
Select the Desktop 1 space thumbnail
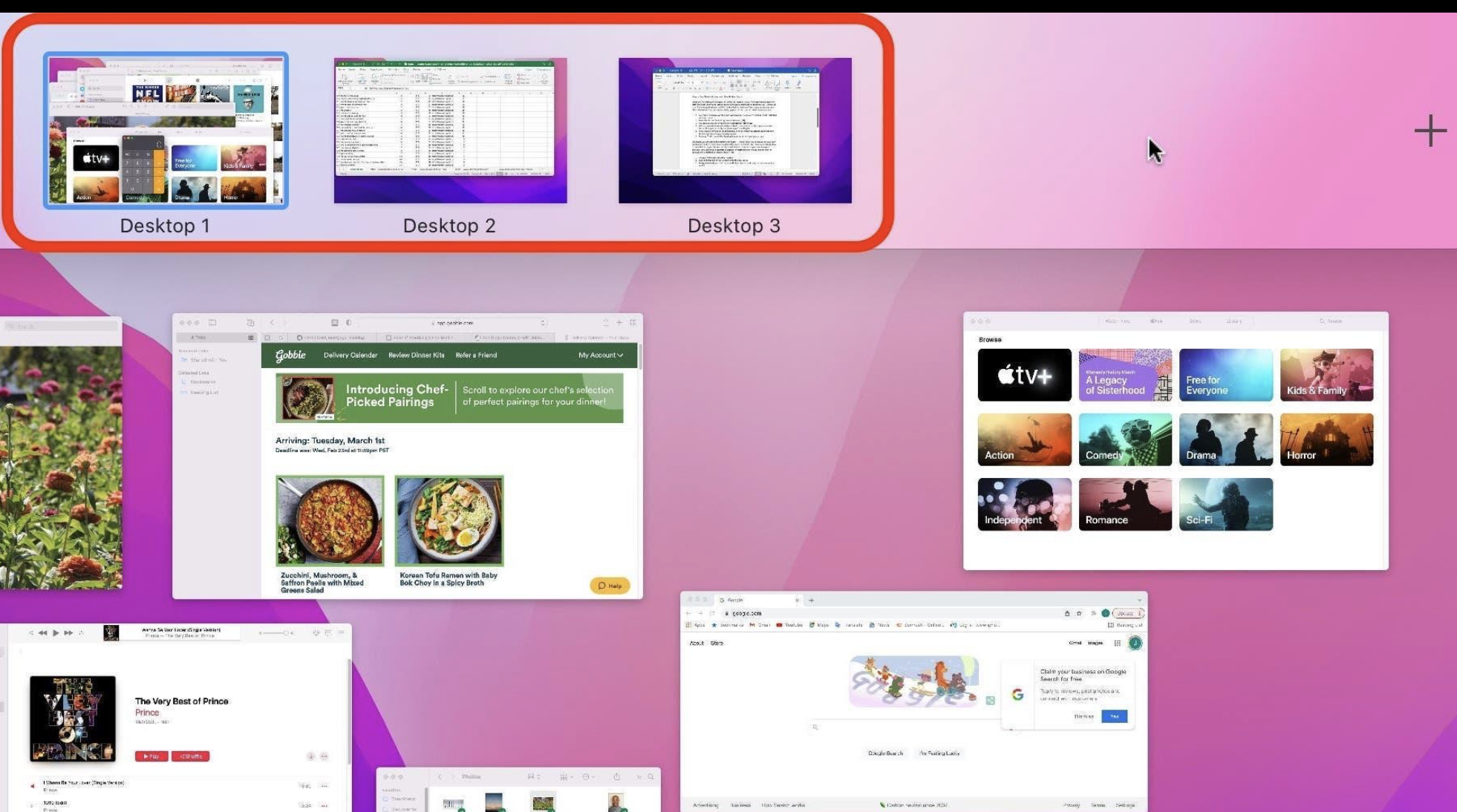[x=166, y=131]
